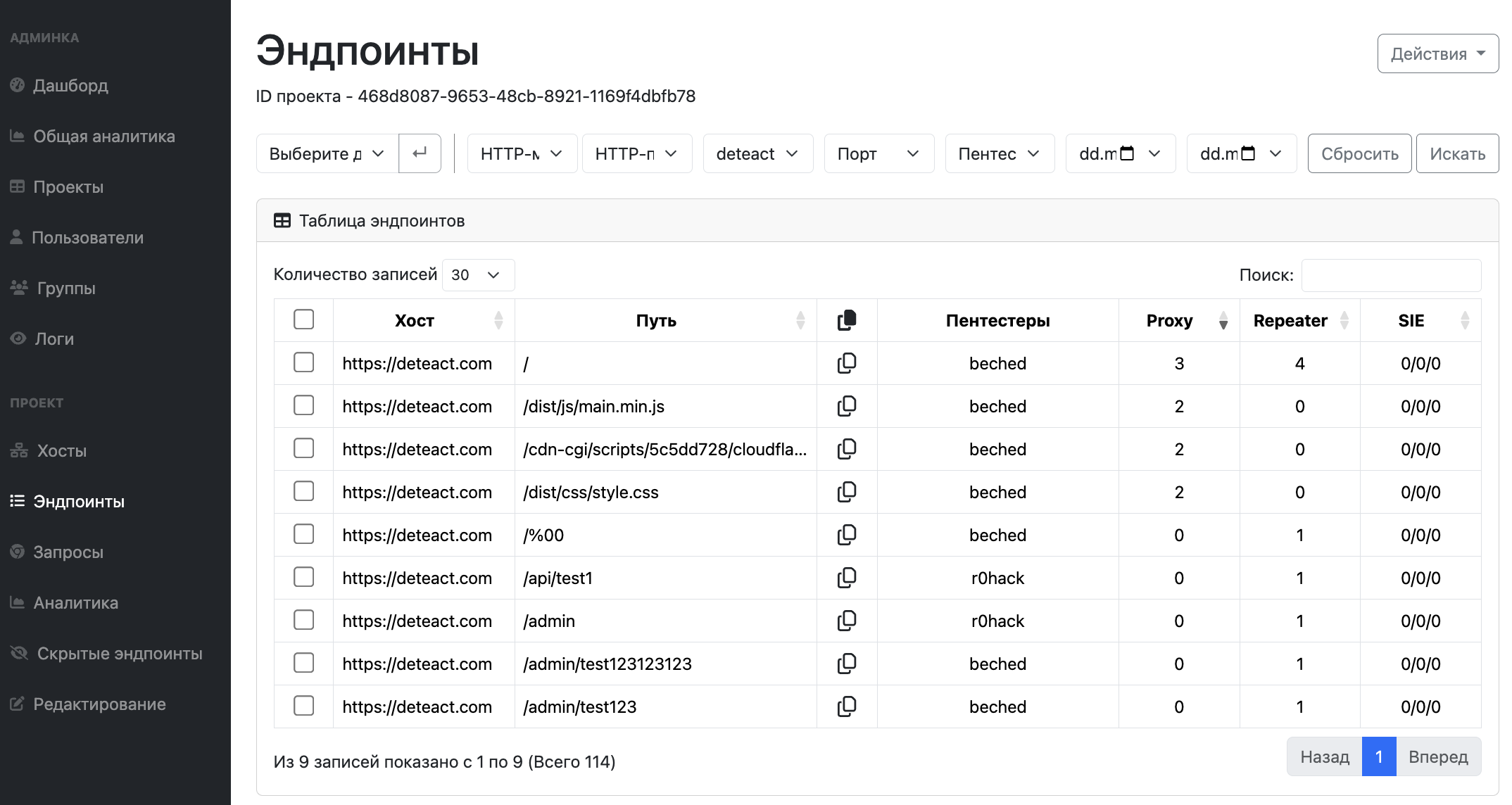The image size is (1512, 805).
Task: Open the first HTTP filter dropdown
Action: [x=522, y=153]
